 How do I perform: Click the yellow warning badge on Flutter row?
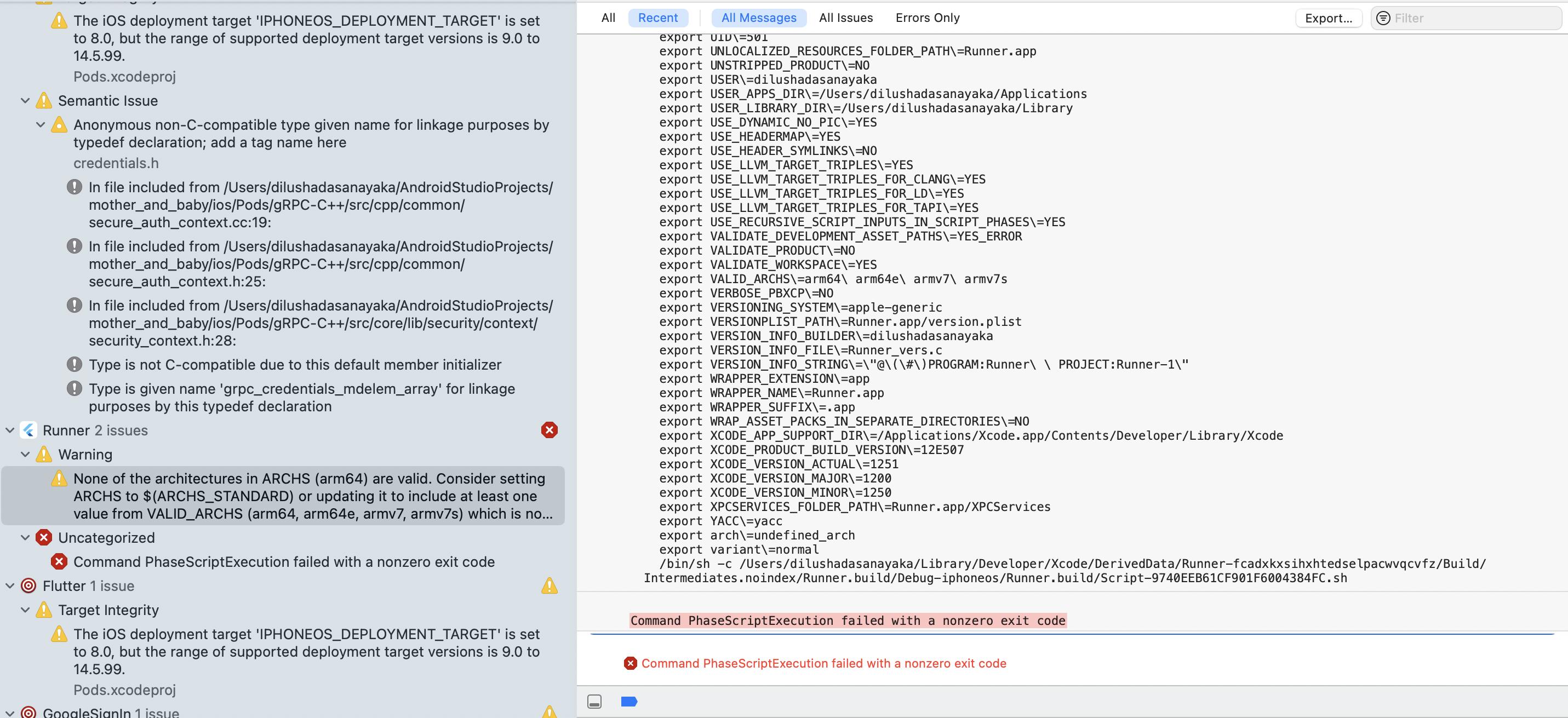tap(549, 585)
